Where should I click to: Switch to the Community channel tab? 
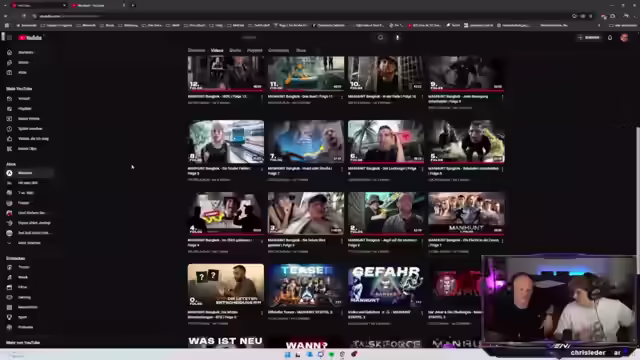click(x=278, y=50)
